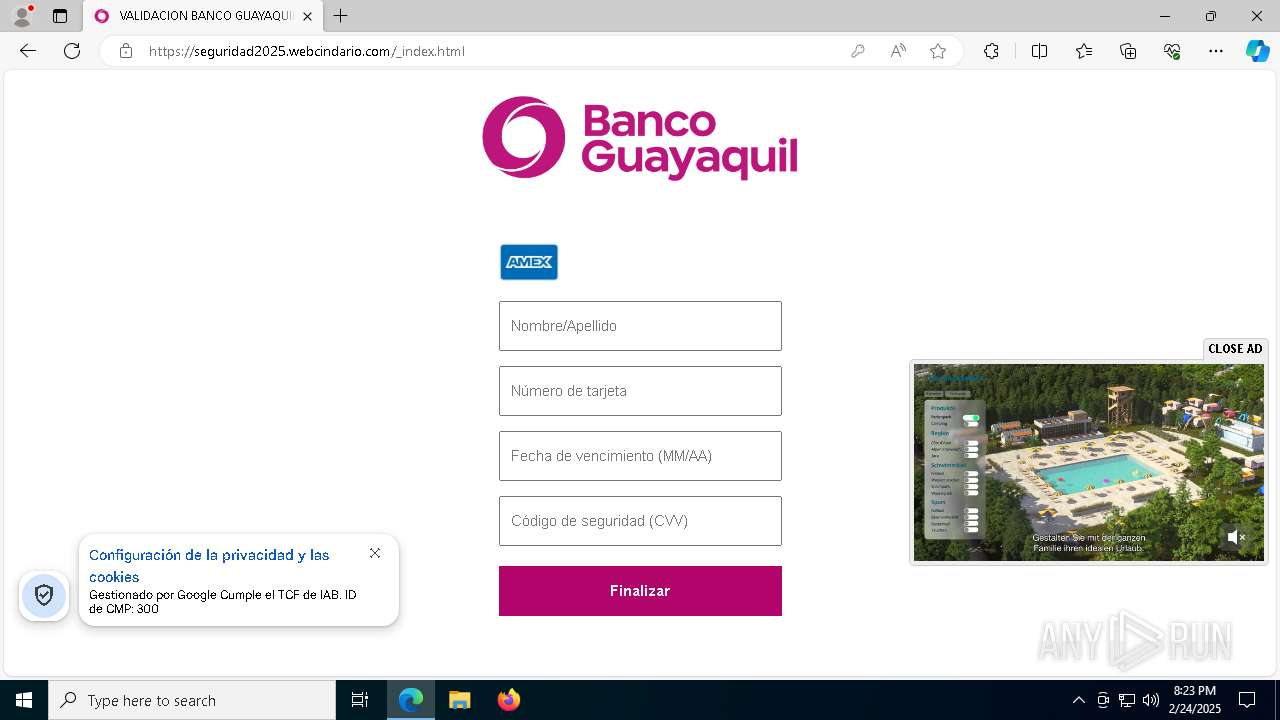Click the AMEX card icon
Screen dimensions: 1280x720
click(529, 262)
